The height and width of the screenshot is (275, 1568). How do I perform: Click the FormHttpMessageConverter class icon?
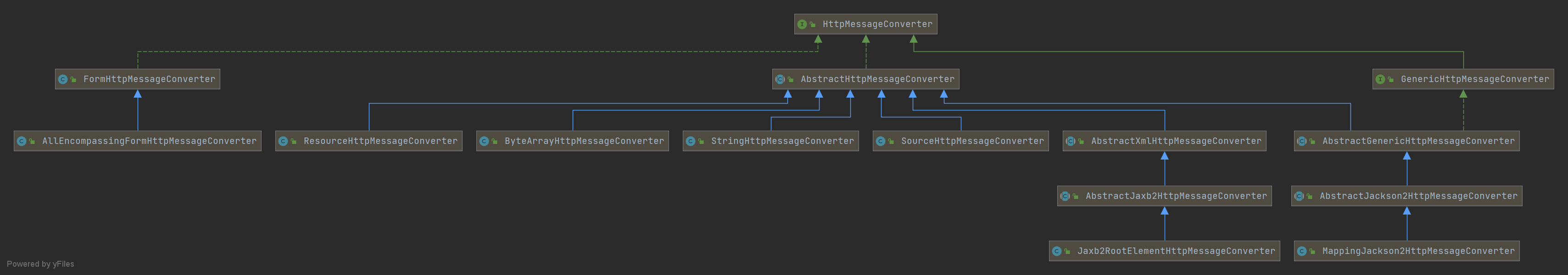(x=63, y=79)
